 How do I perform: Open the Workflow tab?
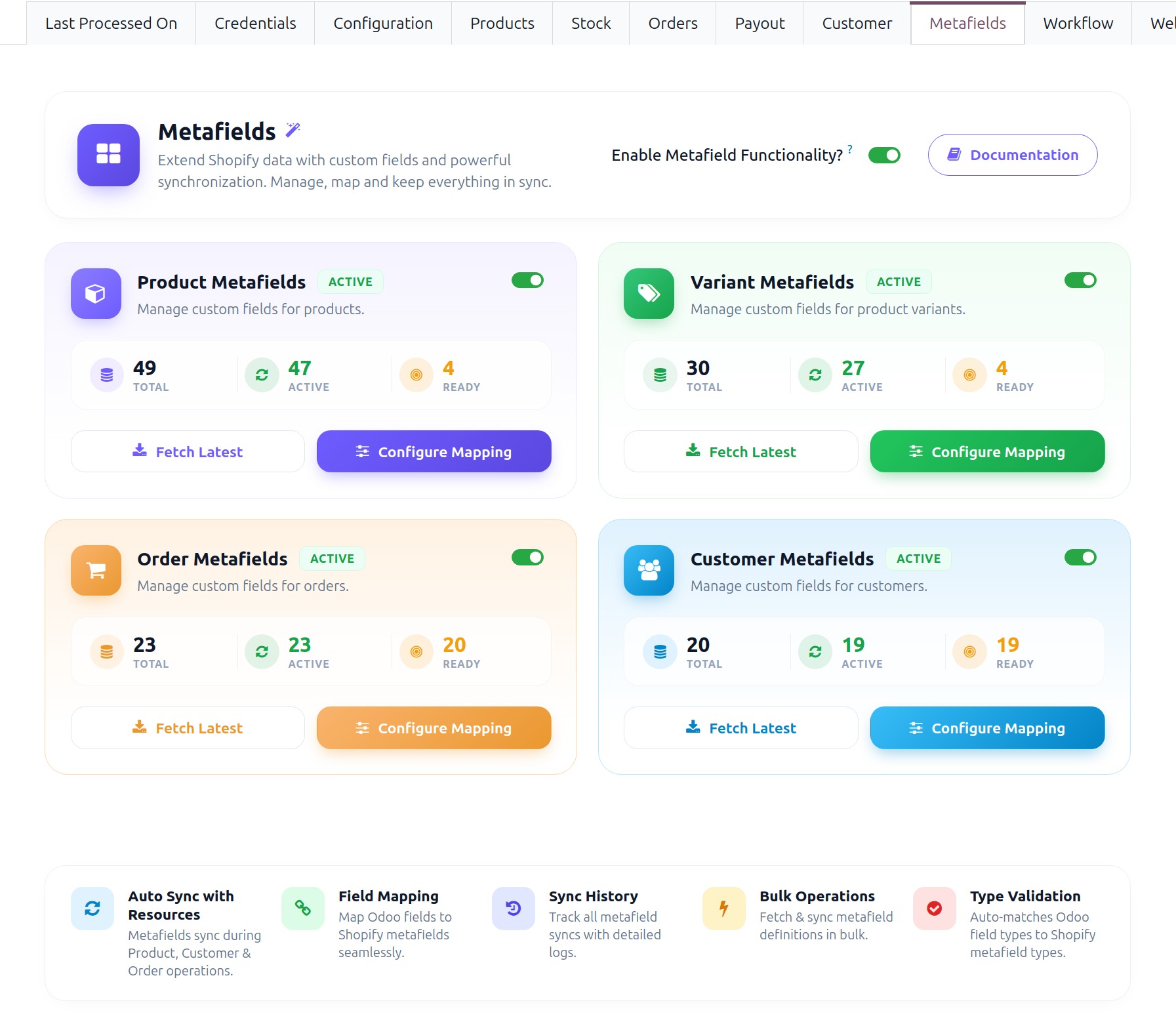1078,23
